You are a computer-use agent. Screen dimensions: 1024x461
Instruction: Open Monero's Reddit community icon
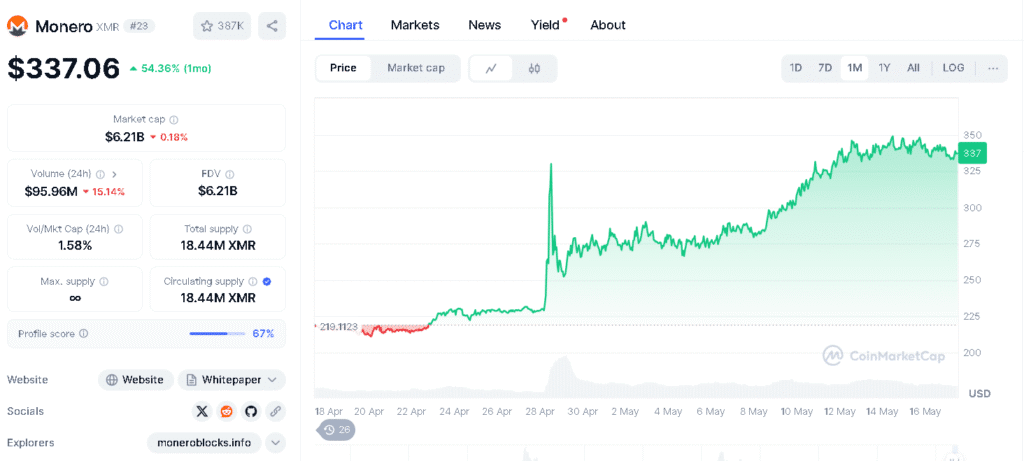[x=227, y=411]
